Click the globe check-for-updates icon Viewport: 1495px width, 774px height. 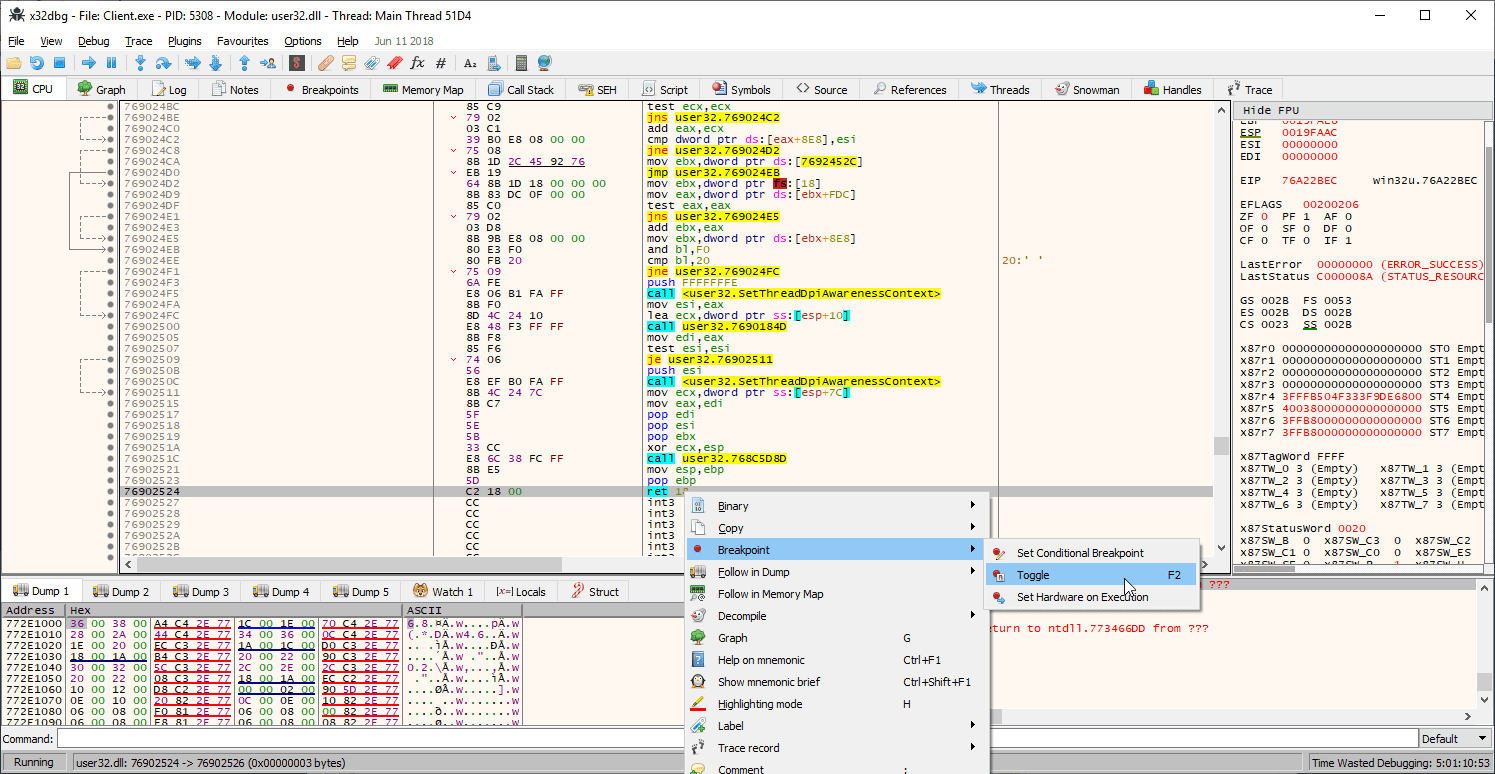click(544, 63)
